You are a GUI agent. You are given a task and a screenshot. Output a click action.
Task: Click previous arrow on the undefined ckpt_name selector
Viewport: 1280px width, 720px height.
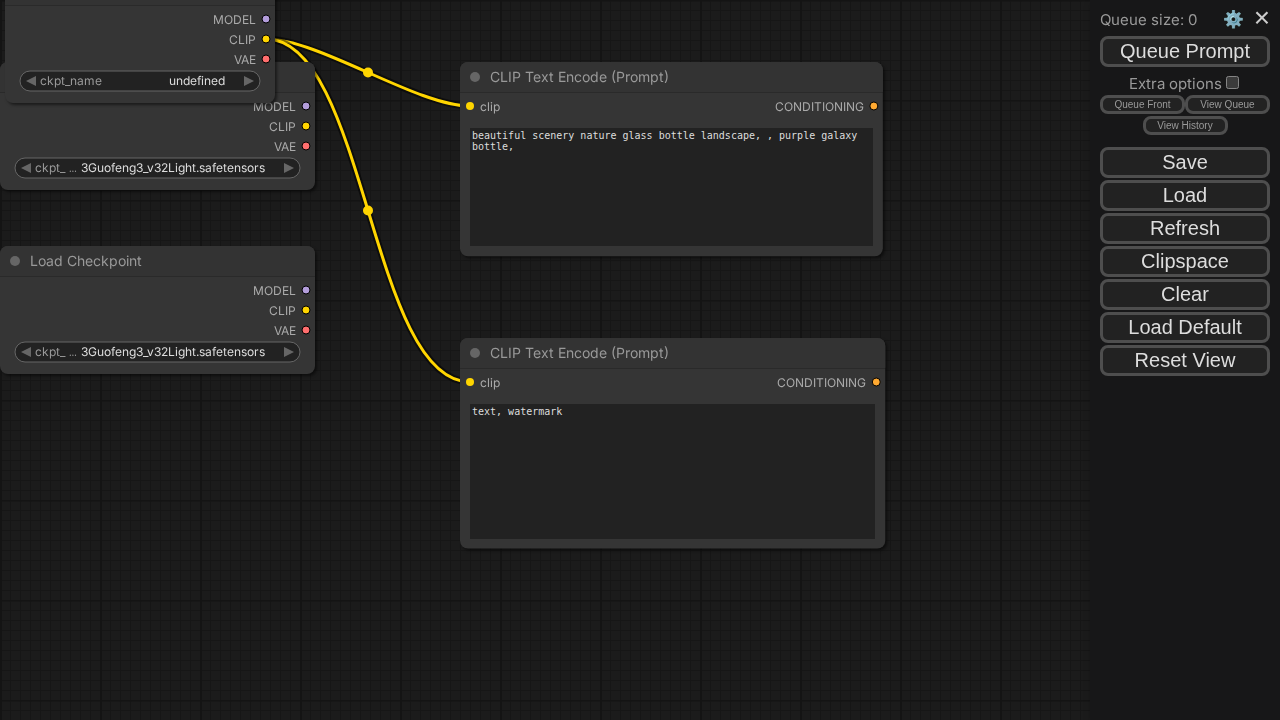[30, 81]
